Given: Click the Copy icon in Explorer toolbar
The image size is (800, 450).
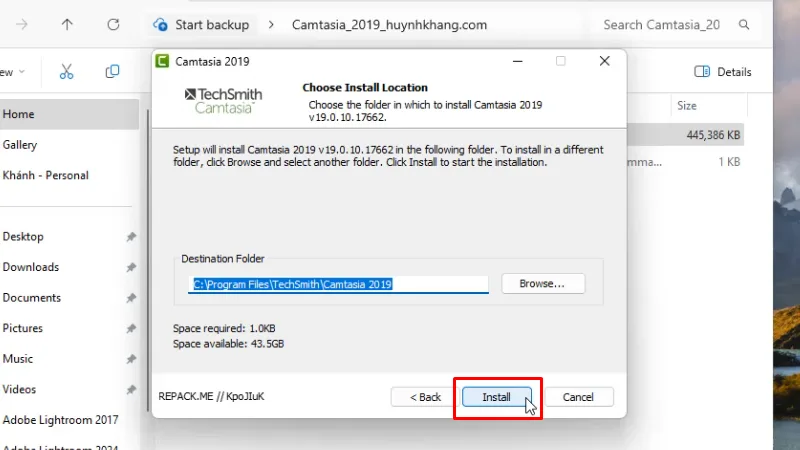Looking at the screenshot, I should click(112, 72).
